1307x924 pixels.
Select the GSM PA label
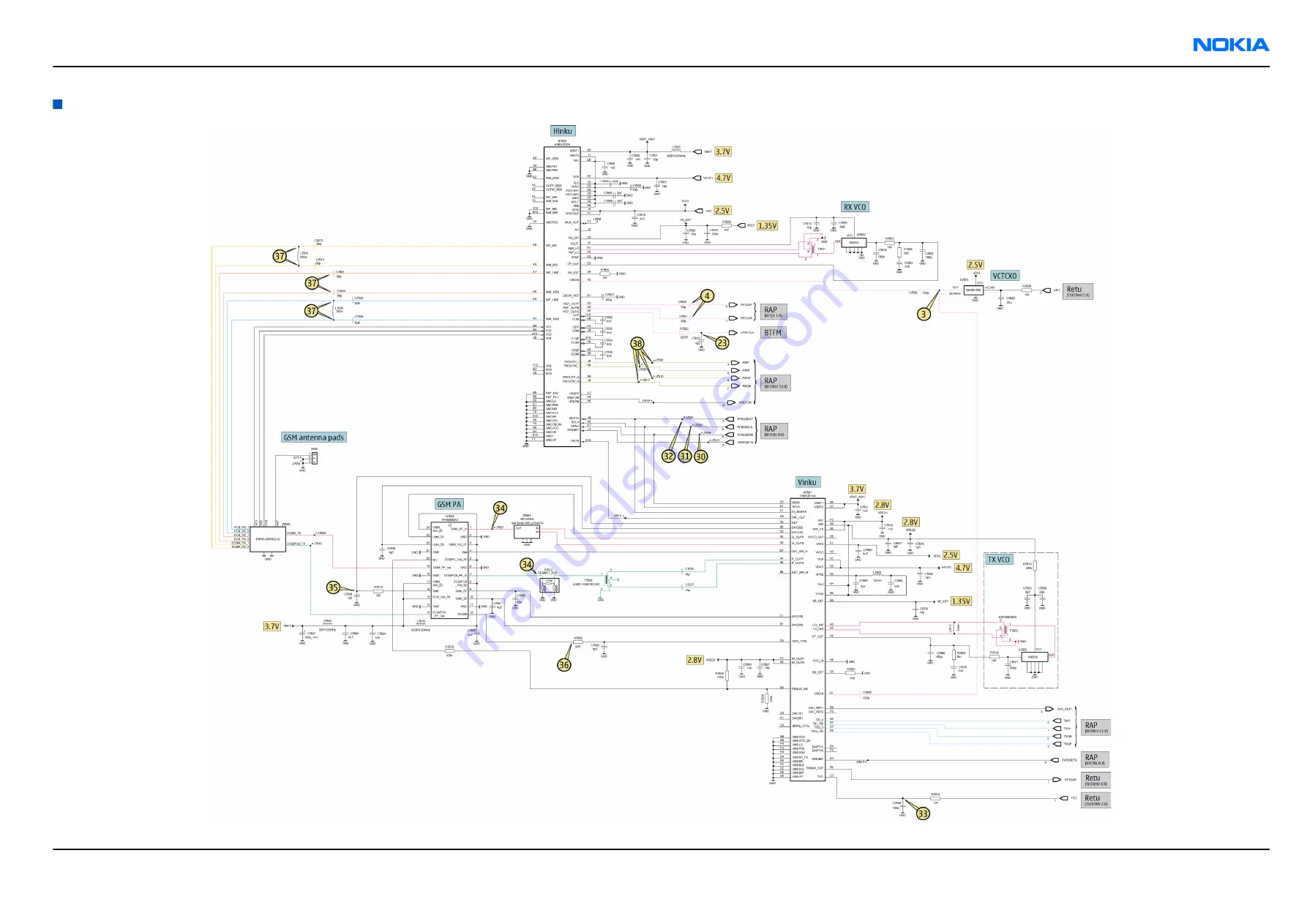click(449, 504)
